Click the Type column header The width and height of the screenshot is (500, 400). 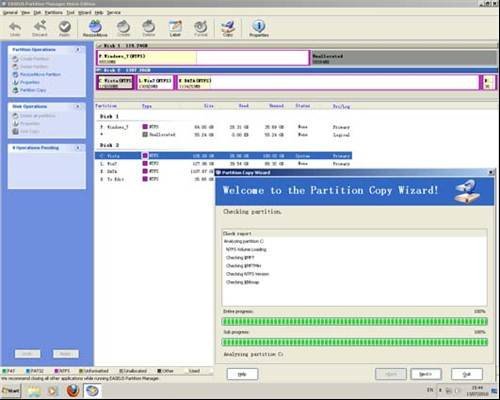coord(147,106)
